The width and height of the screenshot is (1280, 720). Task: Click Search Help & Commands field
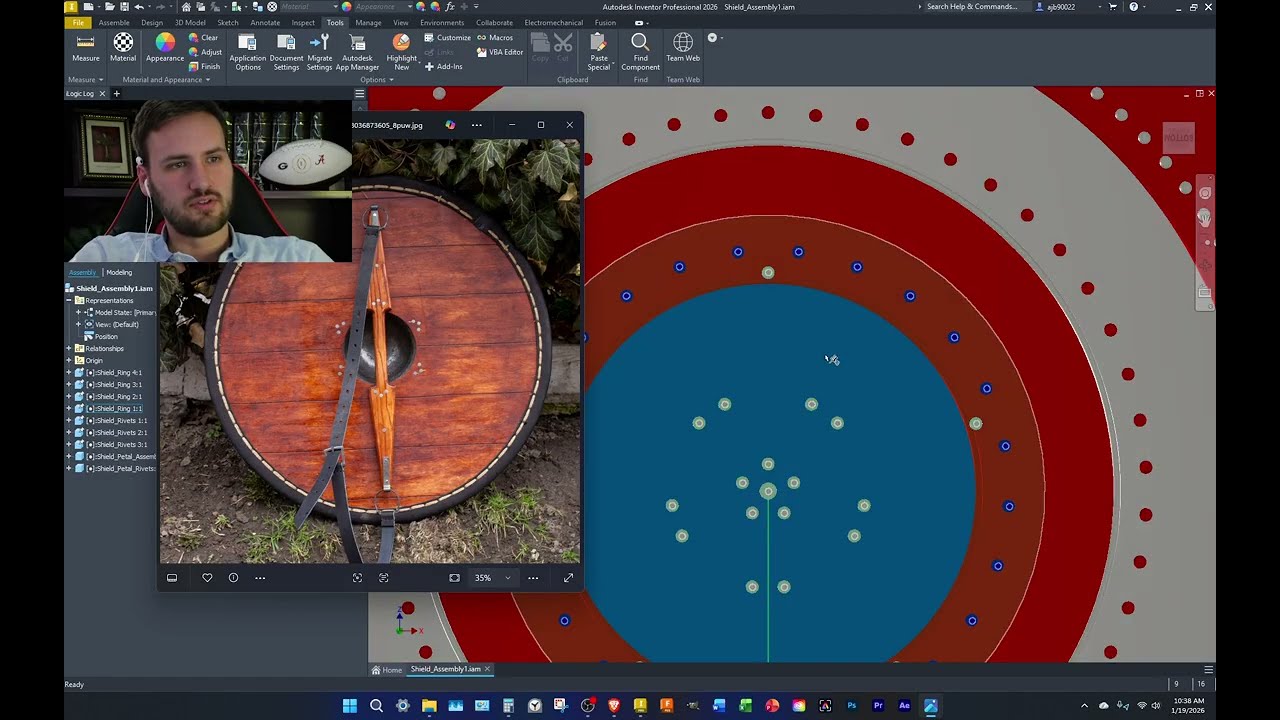pos(972,7)
